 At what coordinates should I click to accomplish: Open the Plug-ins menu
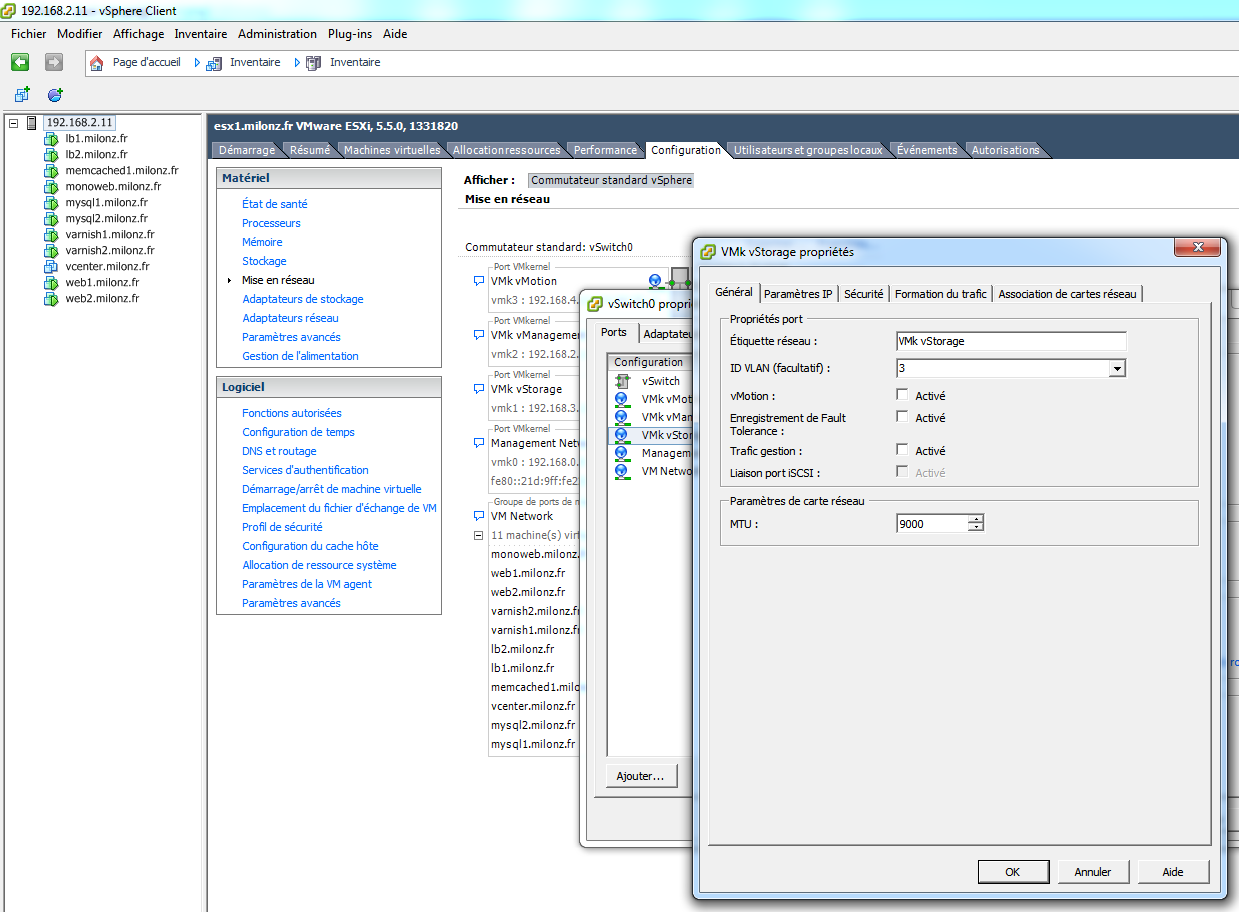(x=350, y=34)
